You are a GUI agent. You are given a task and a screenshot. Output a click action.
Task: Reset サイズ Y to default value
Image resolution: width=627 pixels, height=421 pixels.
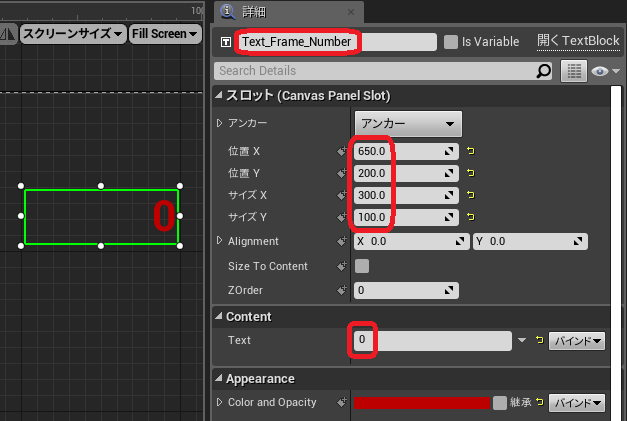click(471, 217)
